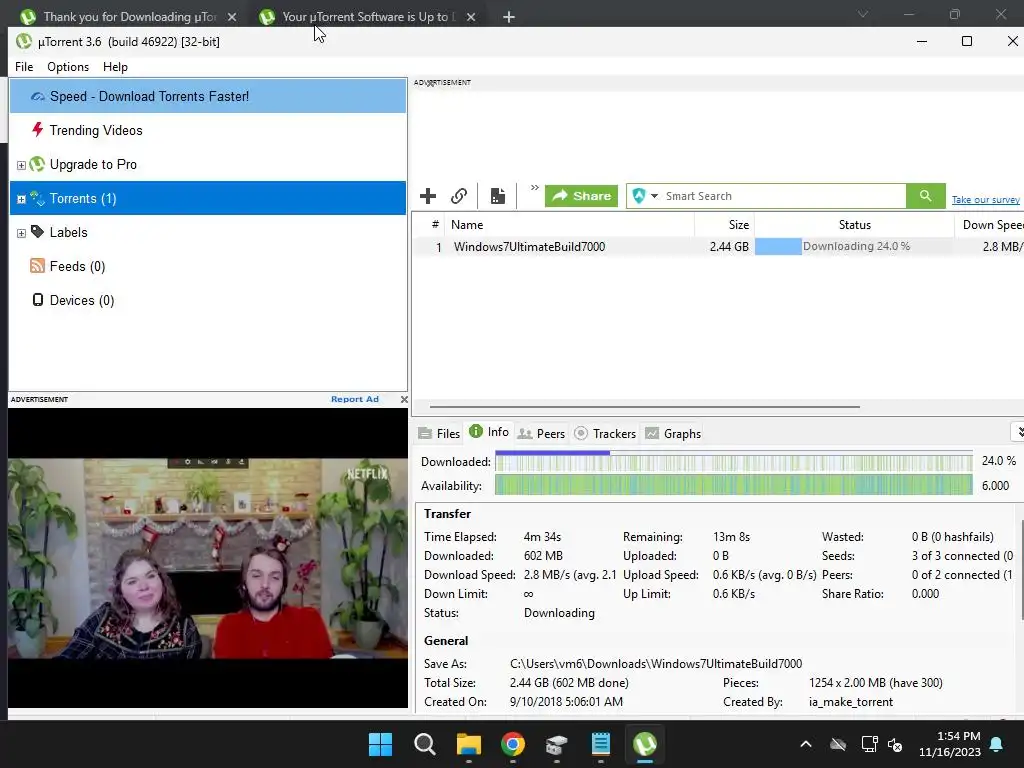
Task: Sort the list by Size column
Action: pyautogui.click(x=724, y=225)
